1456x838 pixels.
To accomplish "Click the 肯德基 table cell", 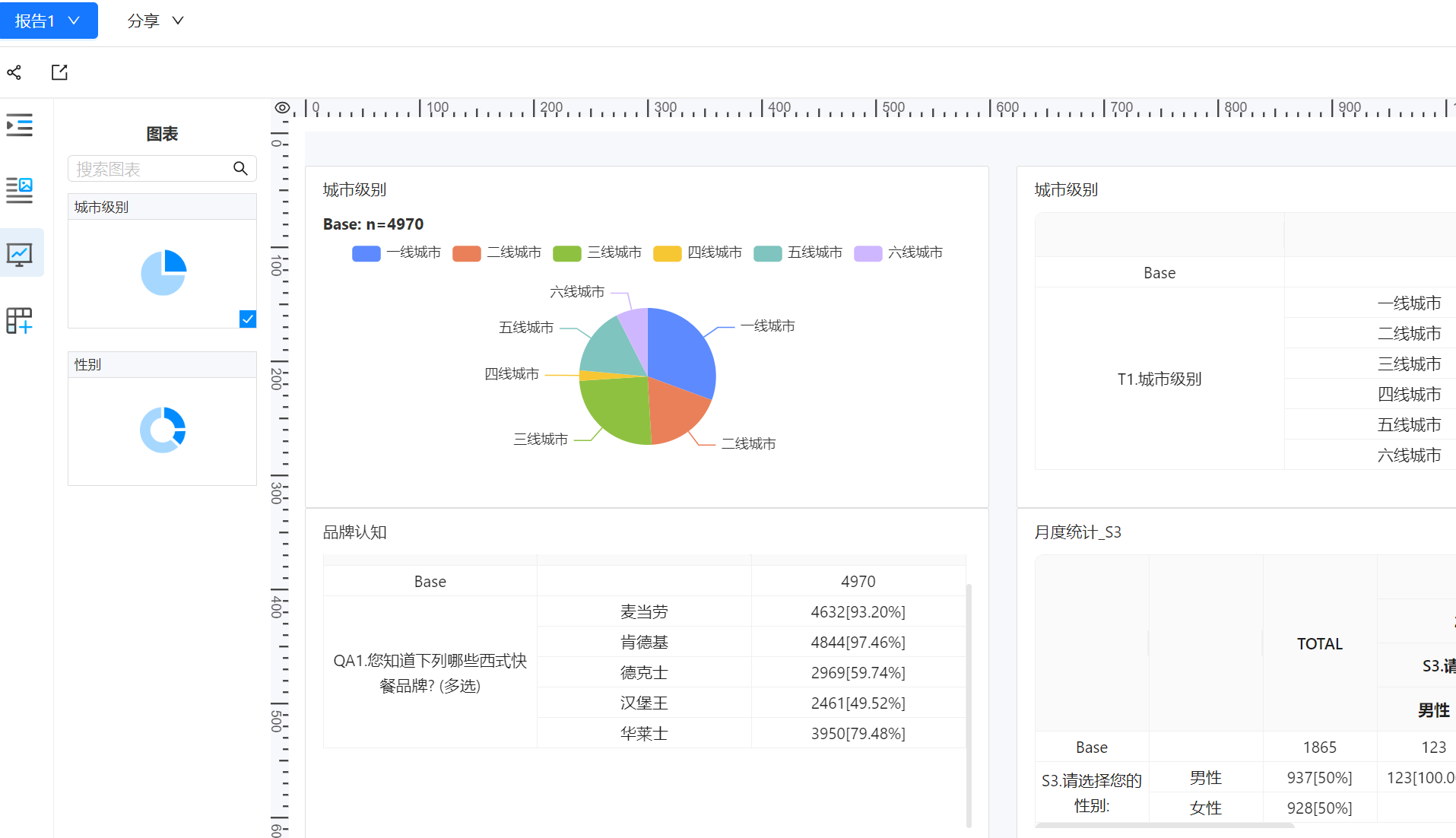I will pos(644,642).
